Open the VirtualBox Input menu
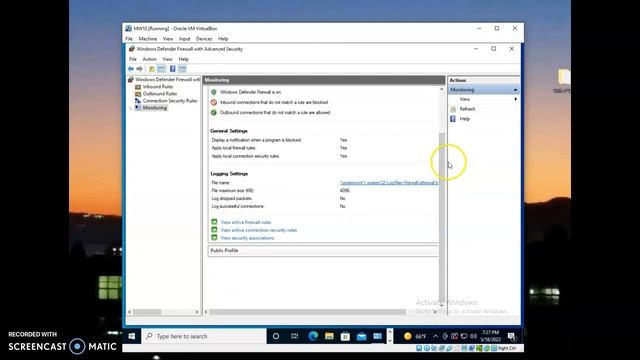Screen dimensions: 640x360 [184, 39]
